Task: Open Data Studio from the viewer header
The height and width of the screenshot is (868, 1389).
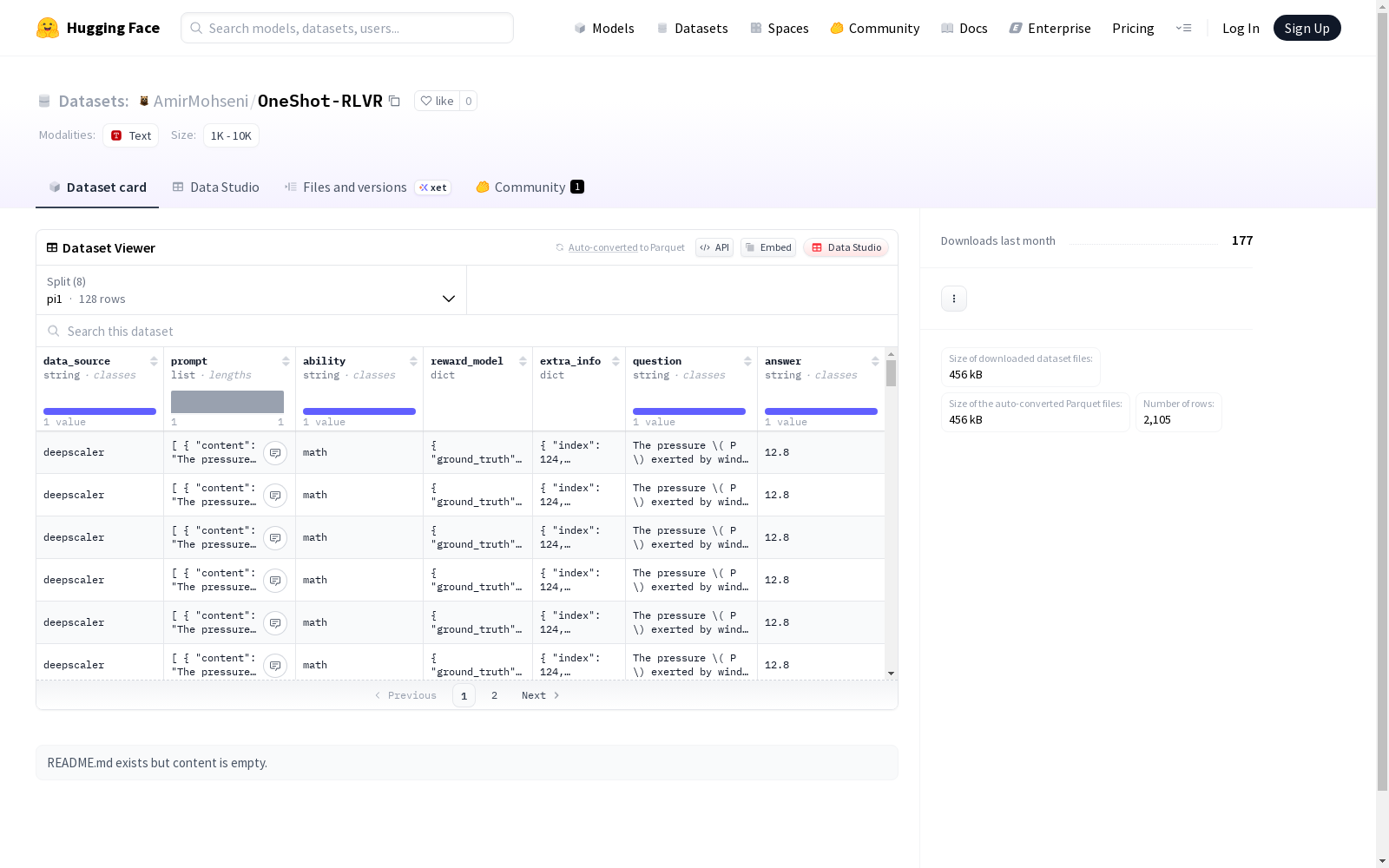Action: [846, 247]
